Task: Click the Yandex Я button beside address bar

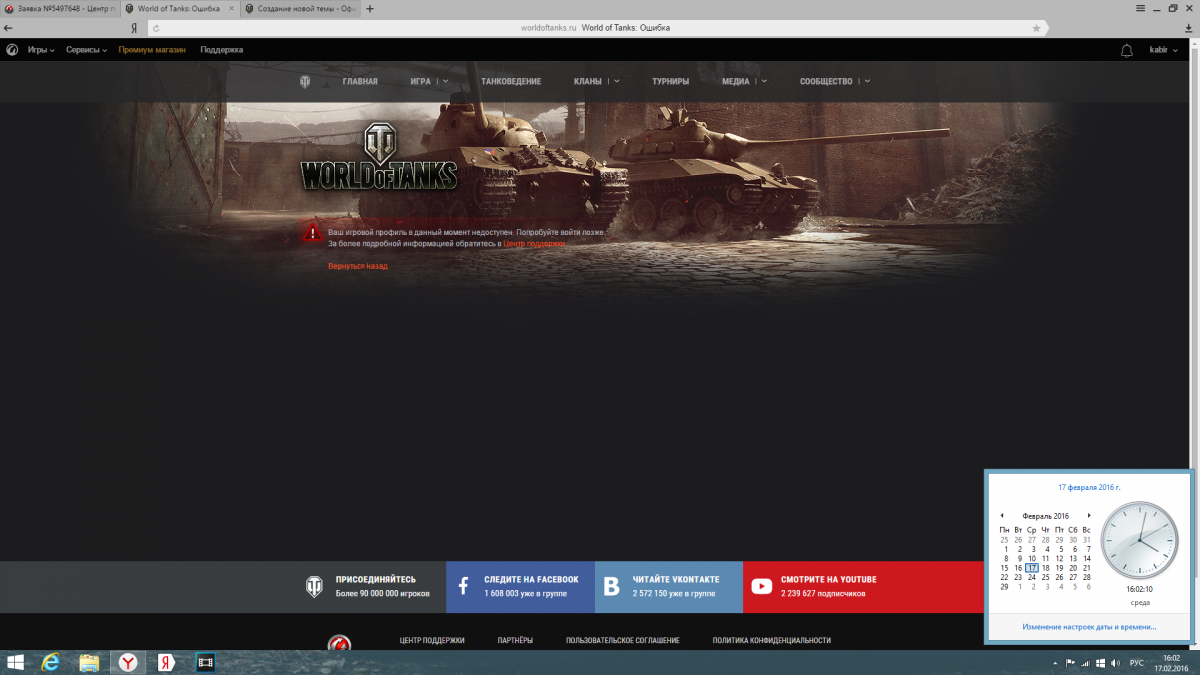Action: coord(134,28)
